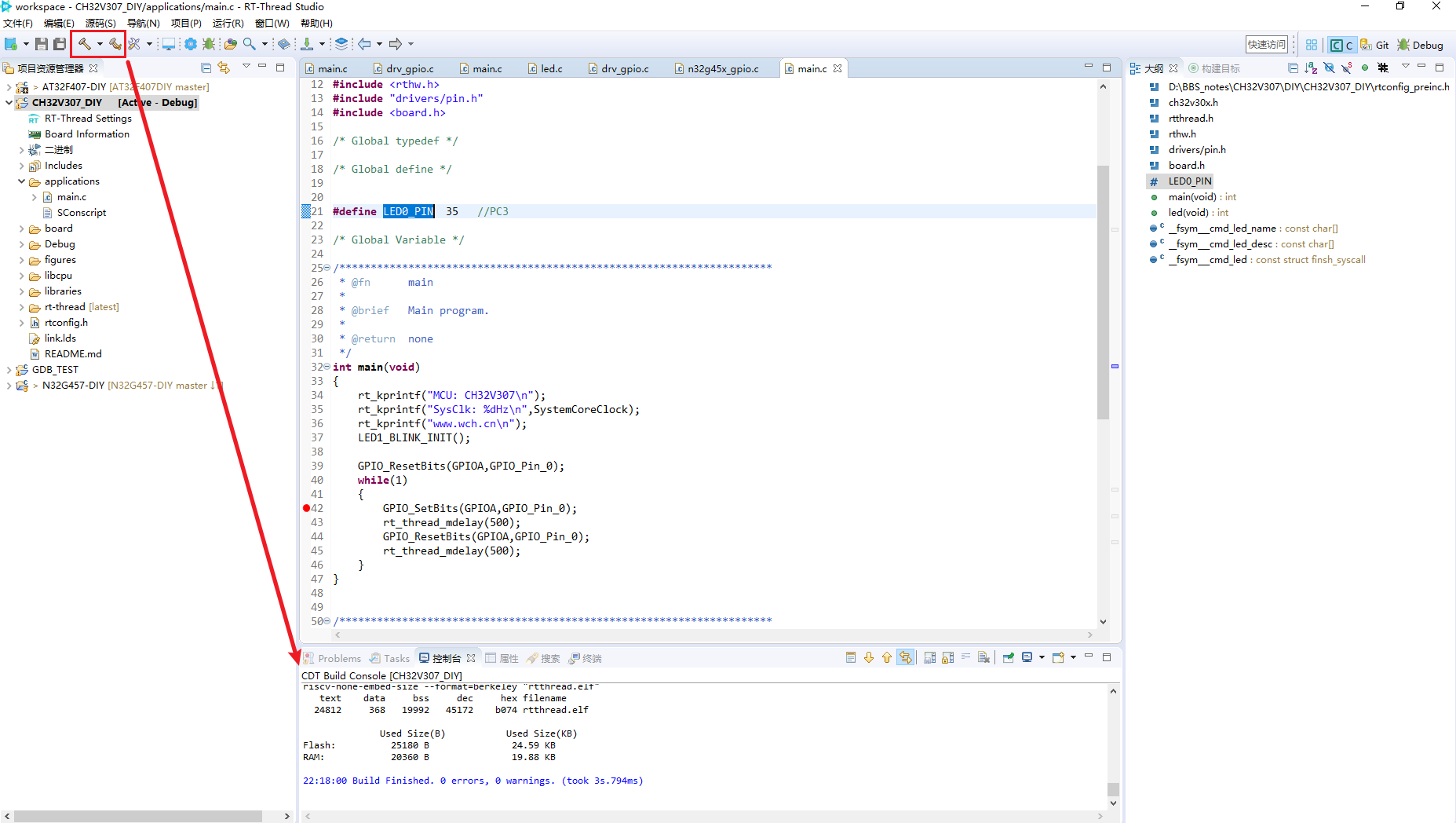Switch to the Git perspective

pos(1374,45)
